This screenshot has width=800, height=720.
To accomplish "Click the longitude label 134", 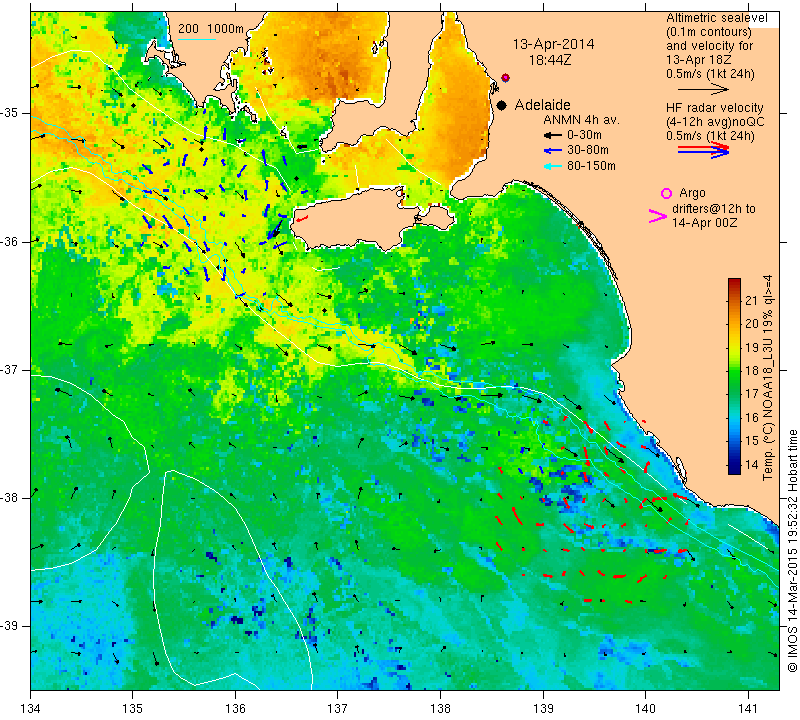I will [31, 709].
